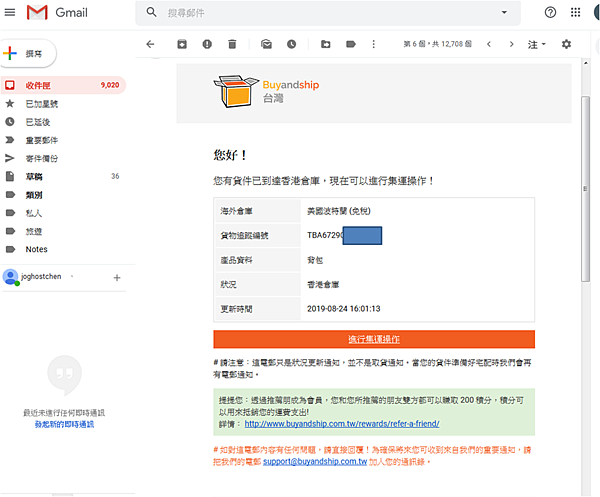600x497 pixels.
Task: Open the Inbox folder with 9,020 unread
Action: coord(63,85)
